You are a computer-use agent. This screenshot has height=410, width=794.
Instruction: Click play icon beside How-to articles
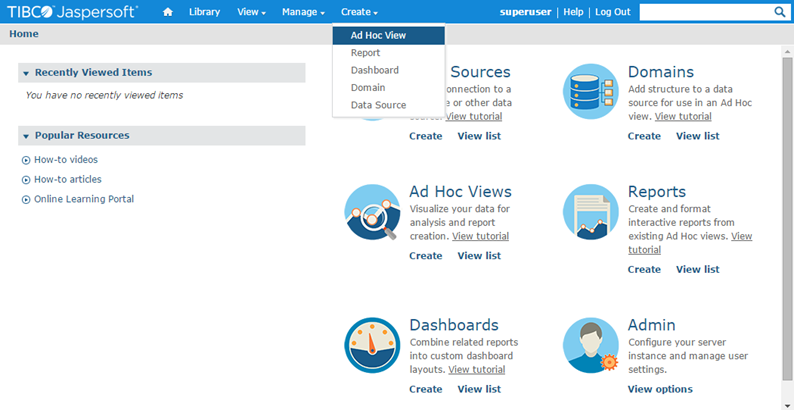pyautogui.click(x=26, y=180)
